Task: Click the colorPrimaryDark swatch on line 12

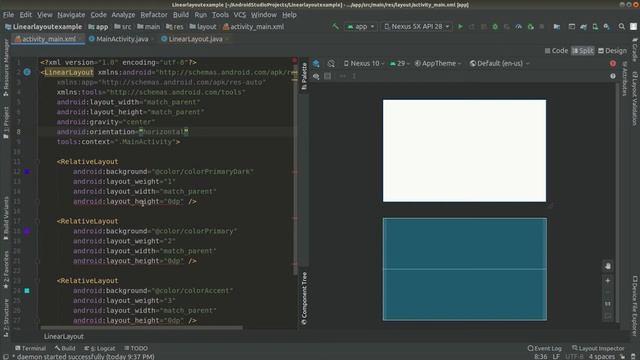Action: tap(27, 171)
